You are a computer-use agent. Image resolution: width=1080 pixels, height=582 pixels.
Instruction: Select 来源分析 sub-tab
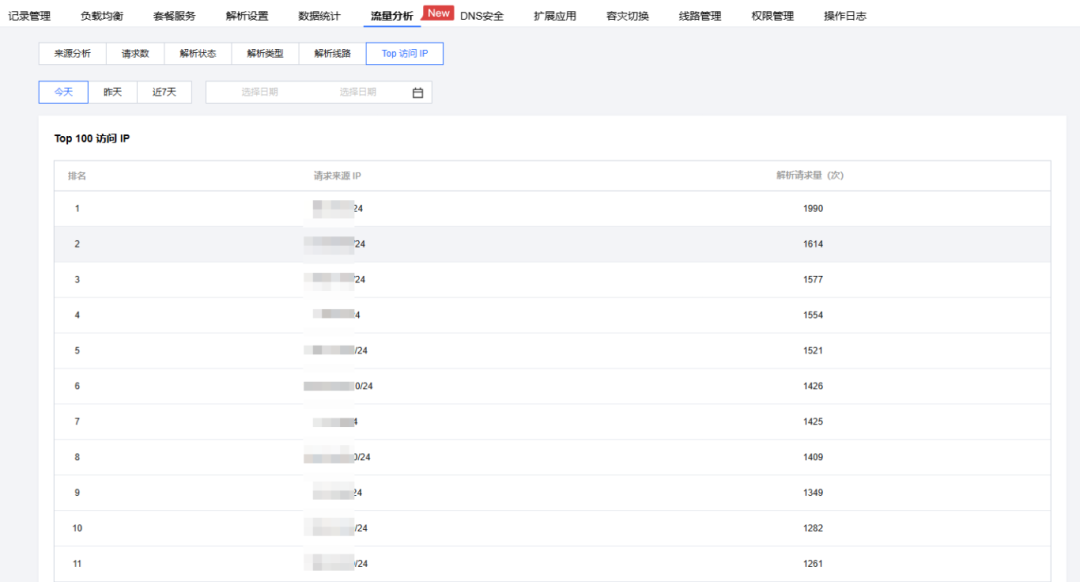[72, 54]
